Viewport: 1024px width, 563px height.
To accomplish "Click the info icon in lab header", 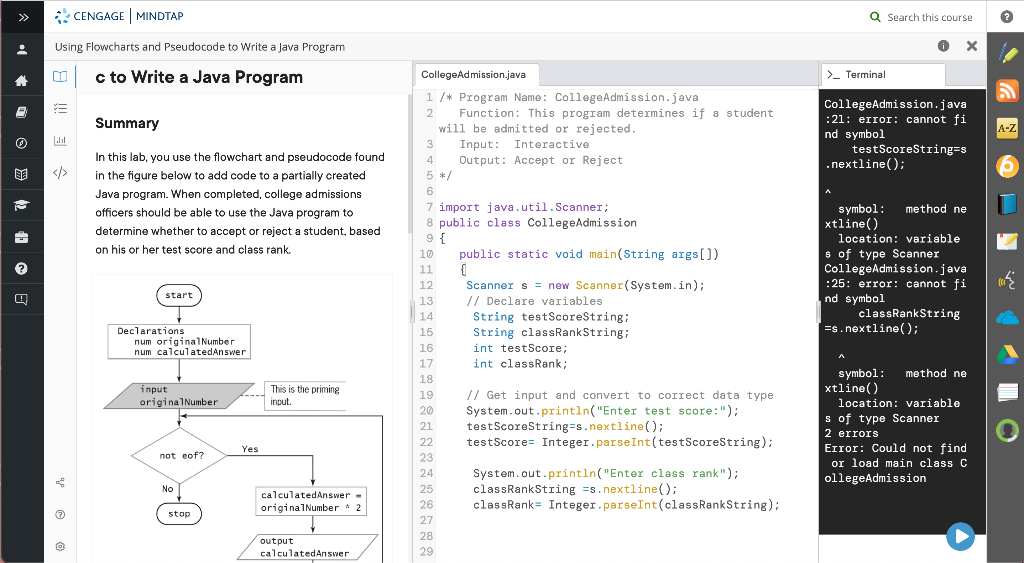I will click(943, 46).
